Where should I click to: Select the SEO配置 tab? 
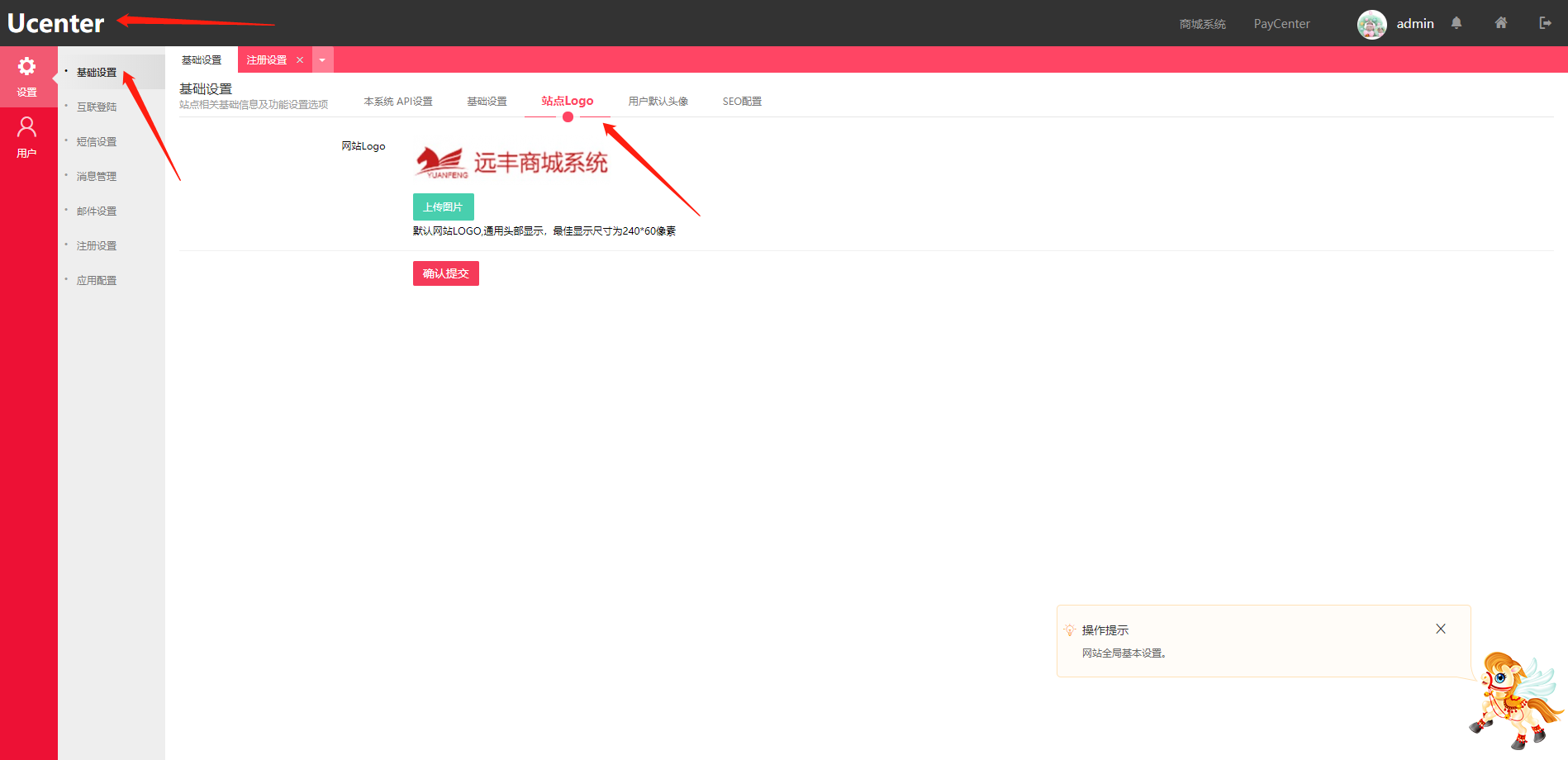pyautogui.click(x=743, y=102)
